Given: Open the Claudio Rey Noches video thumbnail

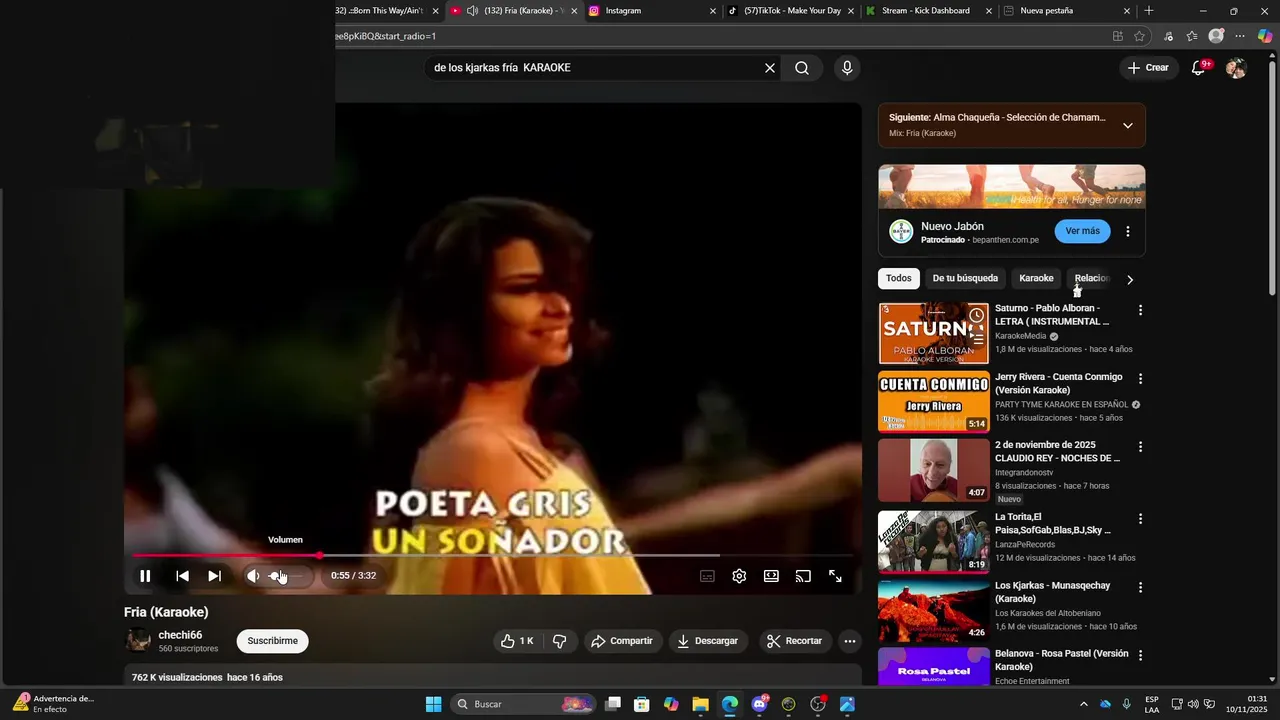Looking at the screenshot, I should coord(933,470).
